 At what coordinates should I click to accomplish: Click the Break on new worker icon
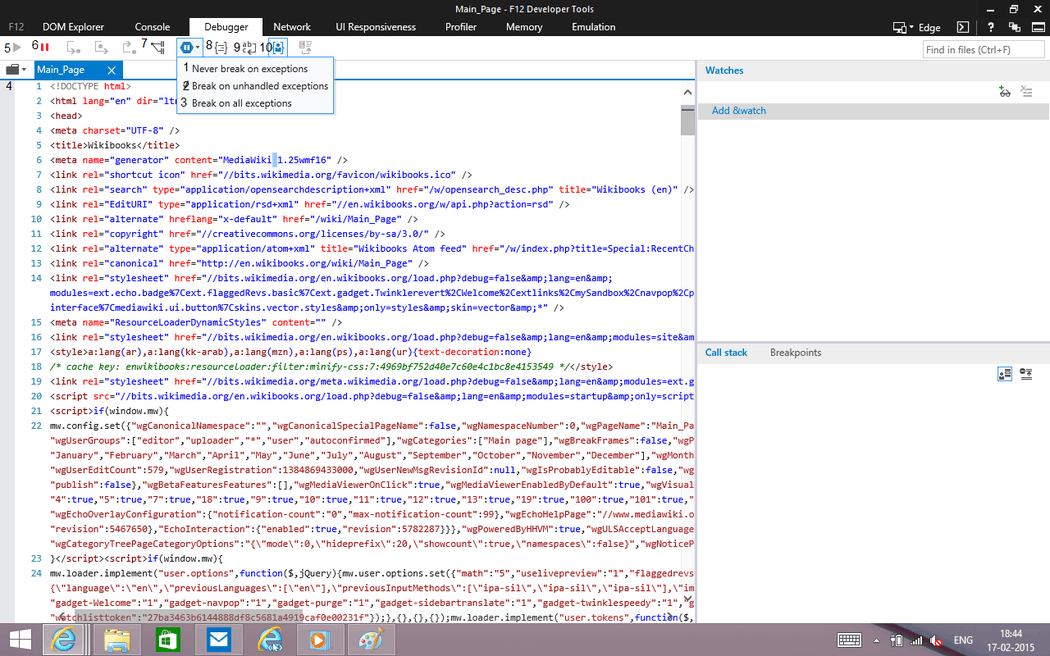click(x=158, y=47)
